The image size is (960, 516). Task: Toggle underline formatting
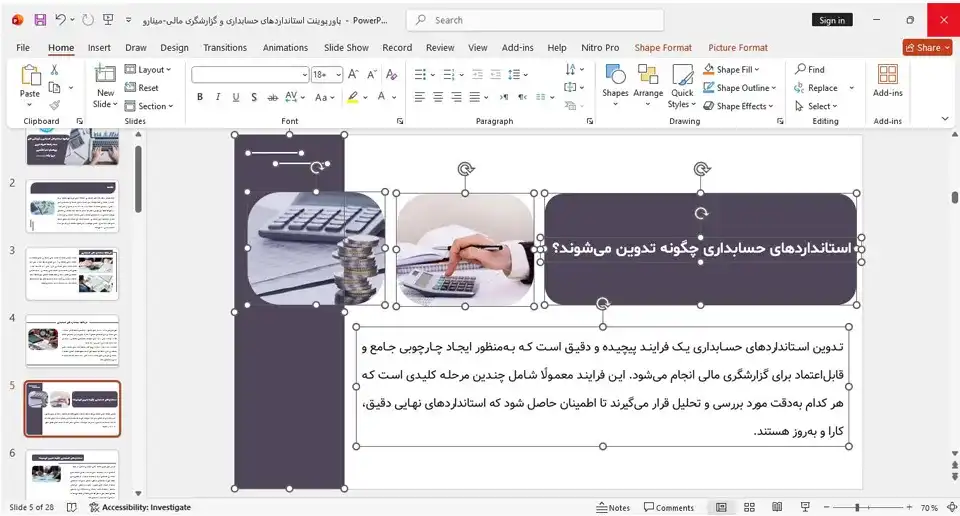236,97
